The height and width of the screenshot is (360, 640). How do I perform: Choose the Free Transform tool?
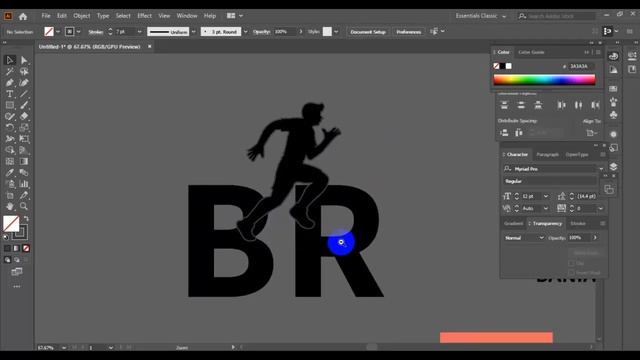[24, 139]
